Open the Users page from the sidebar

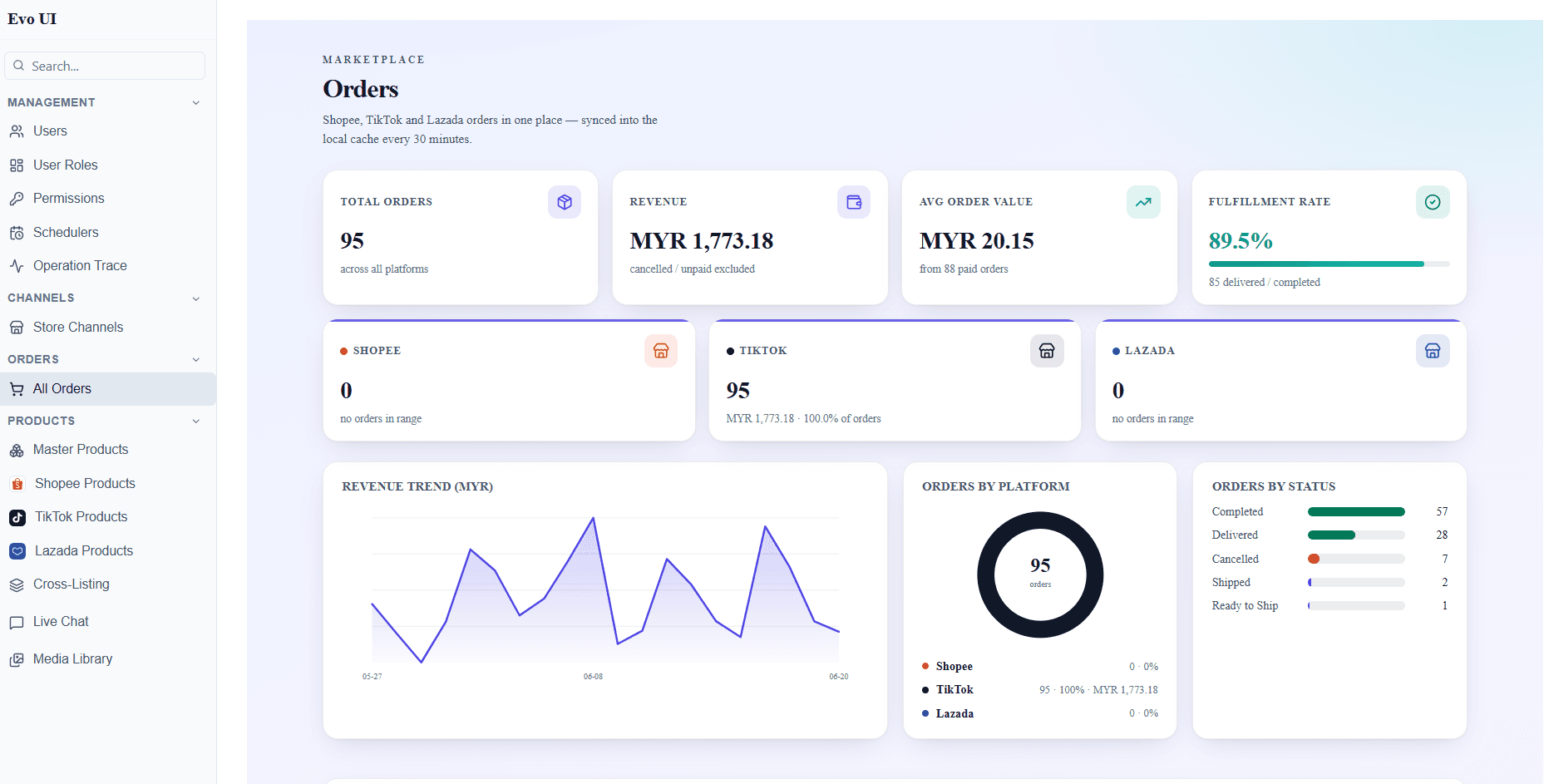coord(108,131)
